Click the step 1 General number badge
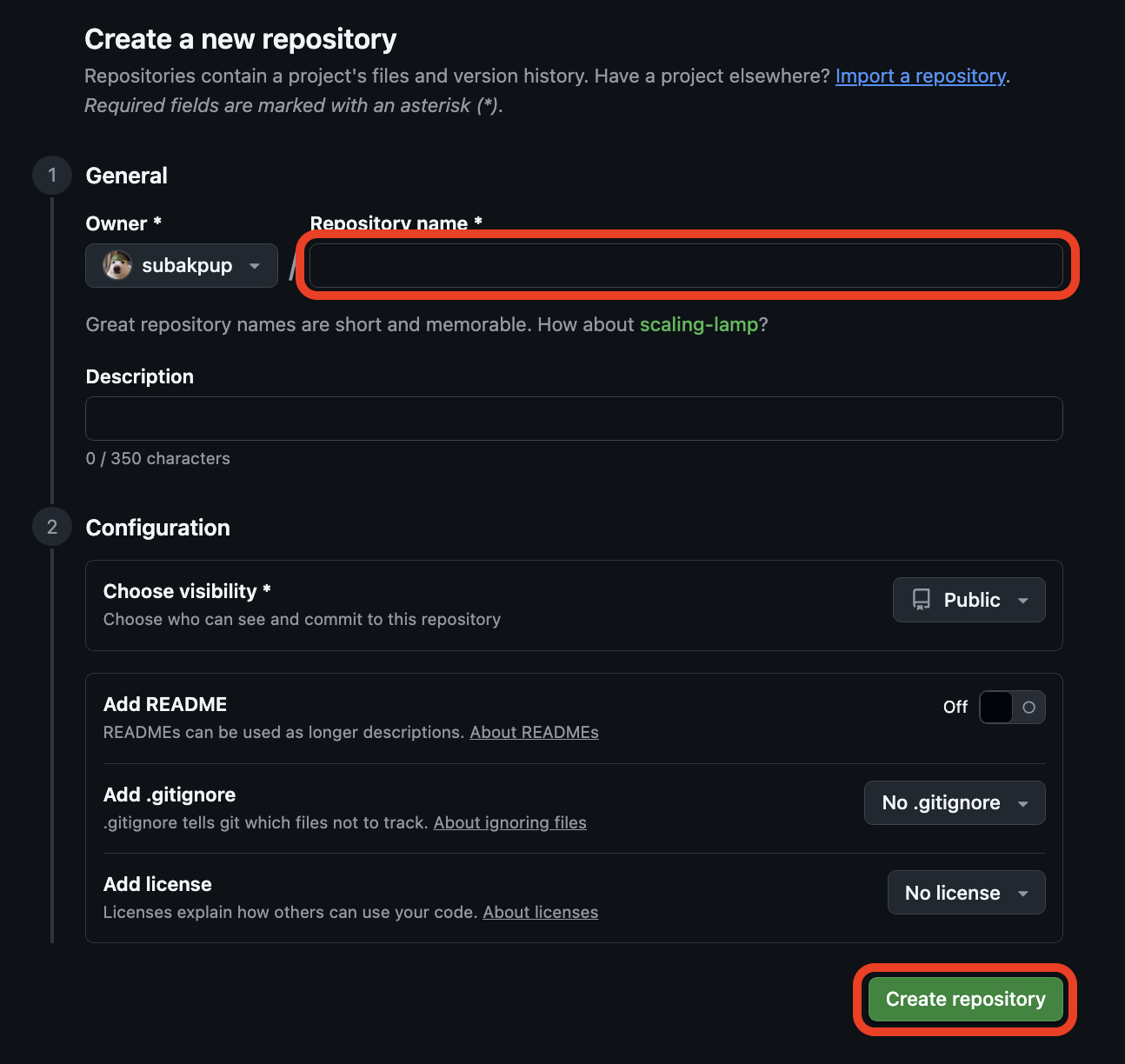Screen dimensions: 1125x1064 [52, 176]
